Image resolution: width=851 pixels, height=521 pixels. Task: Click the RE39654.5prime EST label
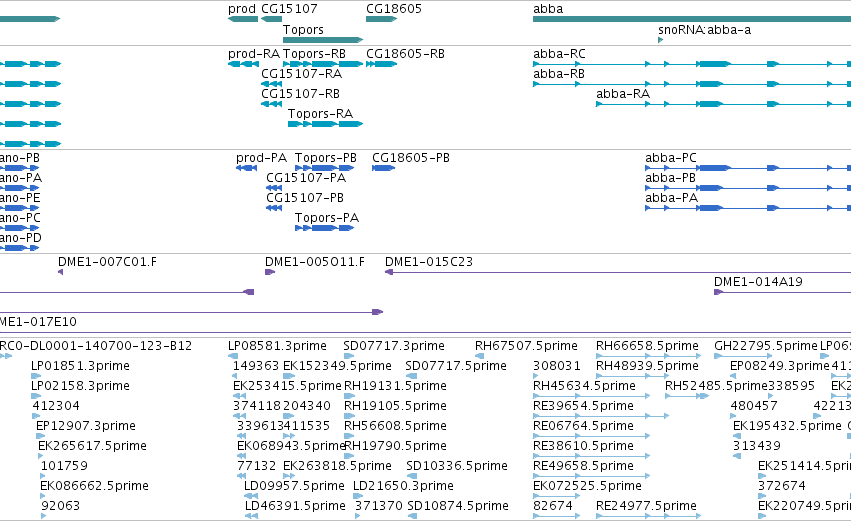583,406
